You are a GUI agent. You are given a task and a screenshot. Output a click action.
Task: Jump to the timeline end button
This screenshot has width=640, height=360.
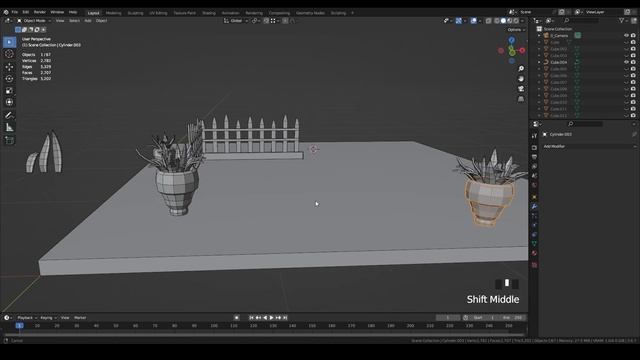285,318
